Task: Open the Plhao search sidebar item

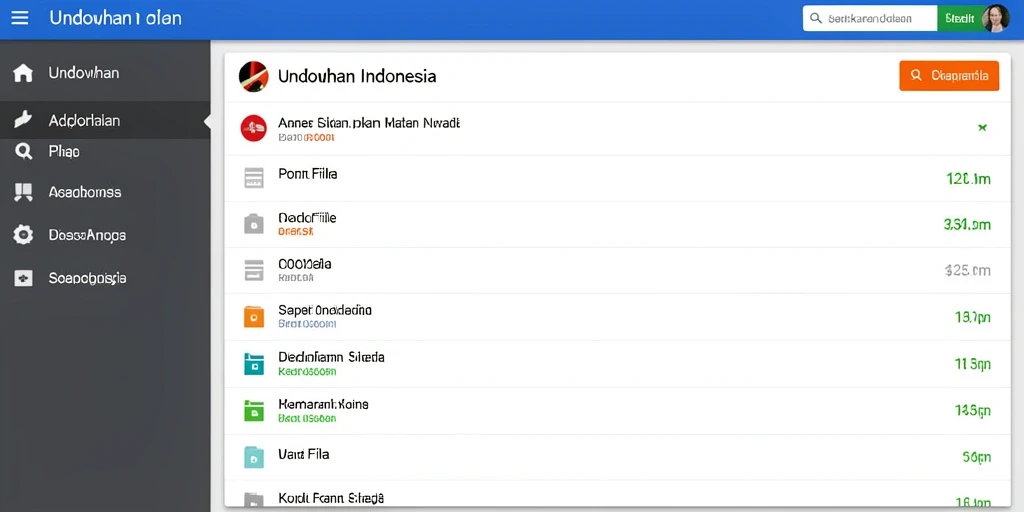Action: point(105,152)
